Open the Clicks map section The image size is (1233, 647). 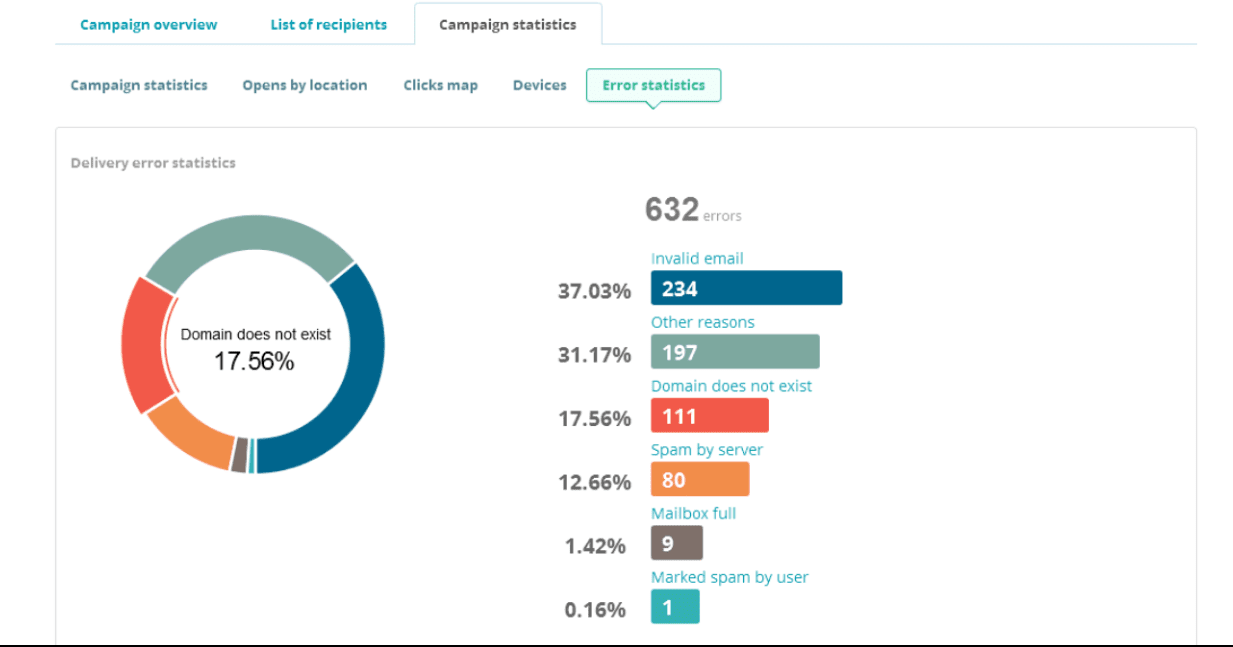[440, 85]
